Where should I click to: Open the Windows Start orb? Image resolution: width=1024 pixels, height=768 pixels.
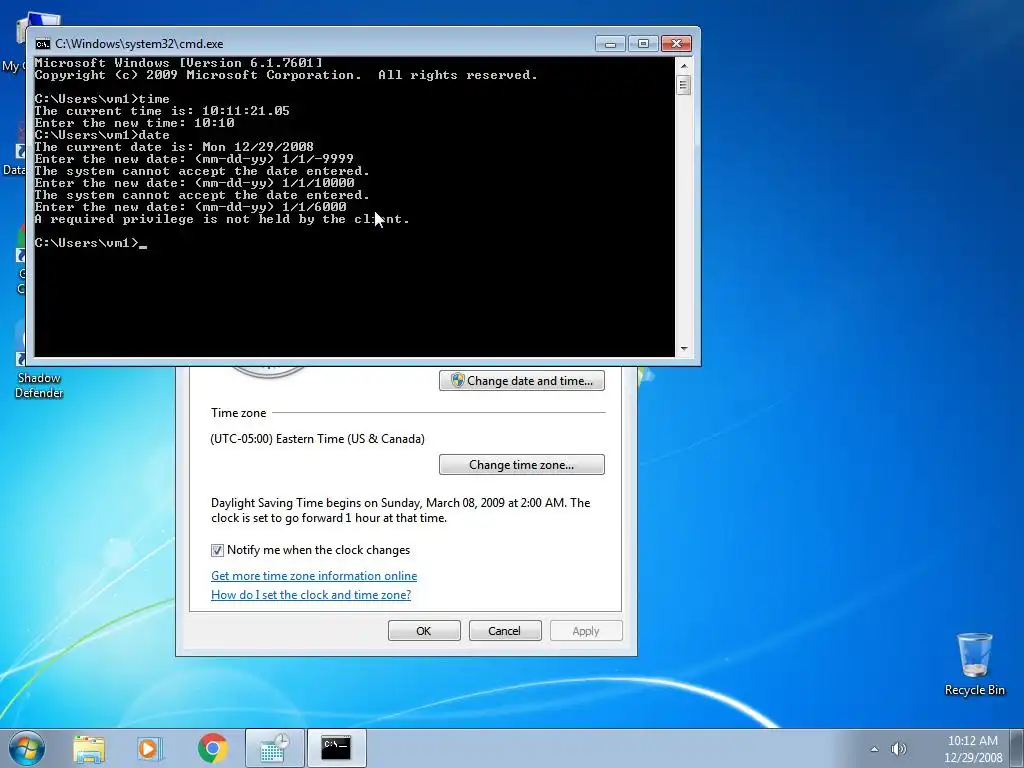(x=27, y=748)
